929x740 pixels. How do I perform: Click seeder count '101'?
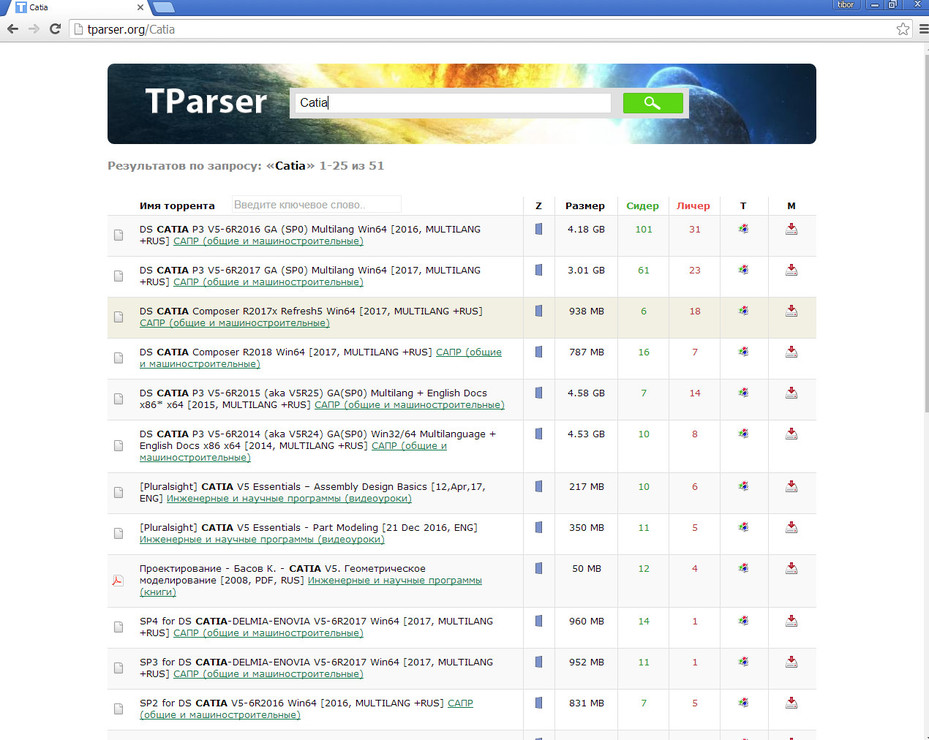[643, 229]
